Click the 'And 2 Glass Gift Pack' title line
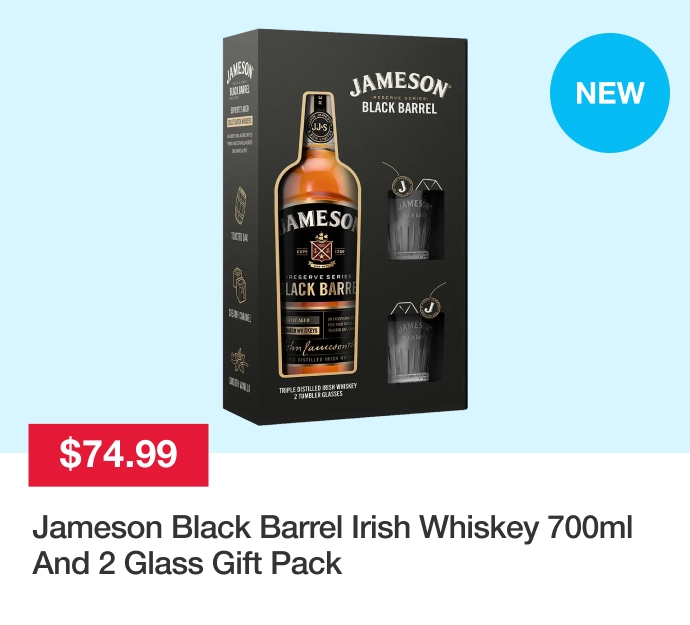The height and width of the screenshot is (625, 690). (187, 563)
